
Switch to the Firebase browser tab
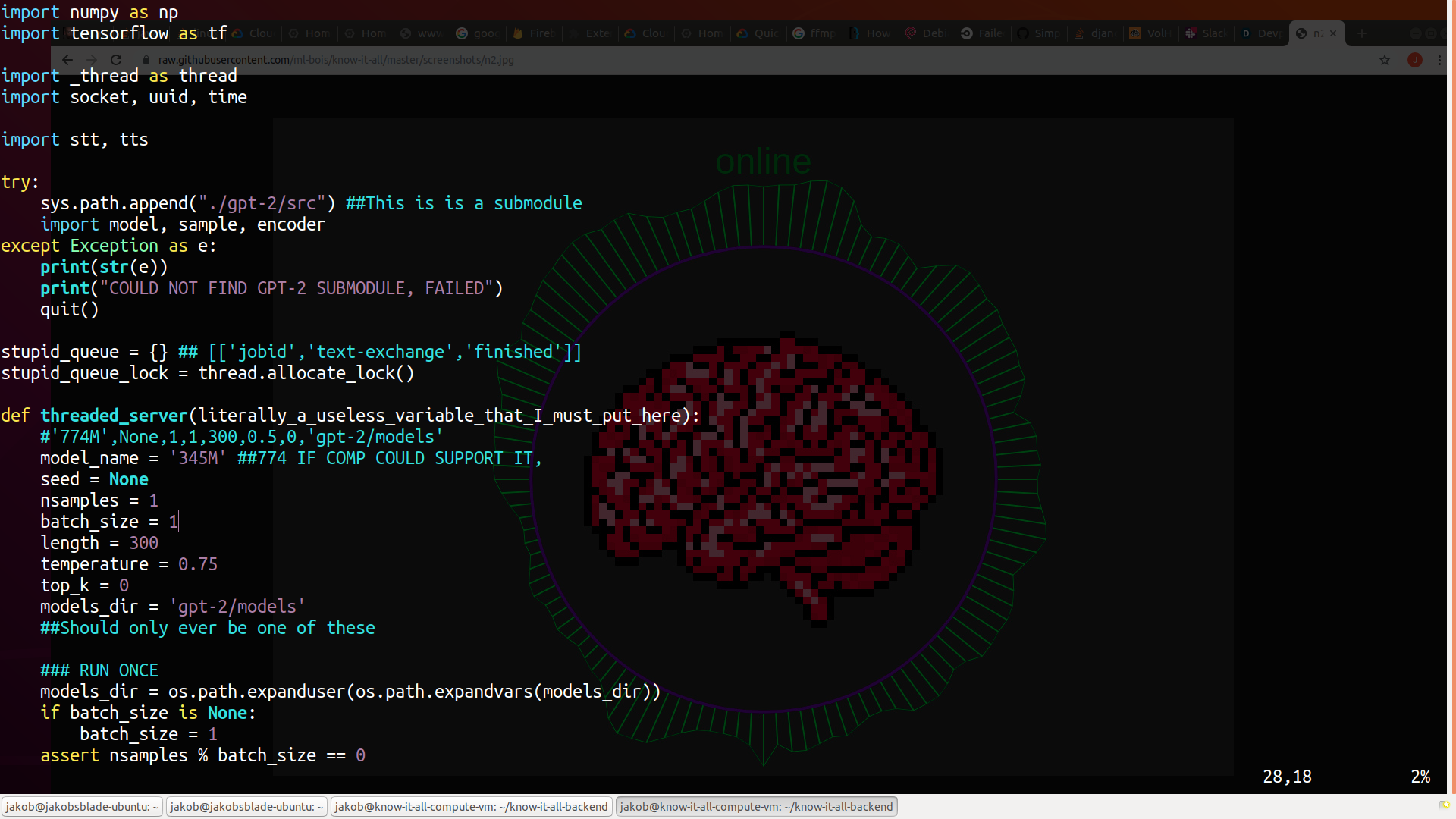point(535,33)
